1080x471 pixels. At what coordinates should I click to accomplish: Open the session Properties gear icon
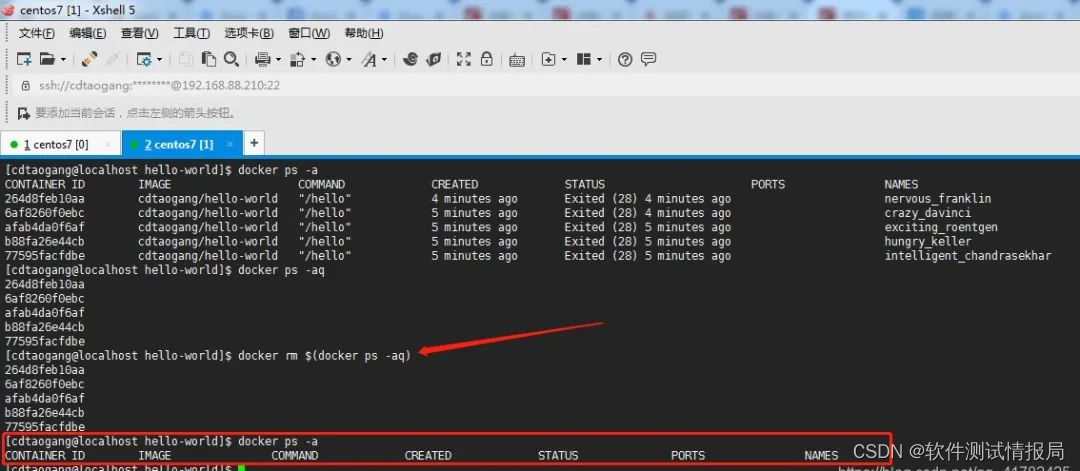pos(143,60)
